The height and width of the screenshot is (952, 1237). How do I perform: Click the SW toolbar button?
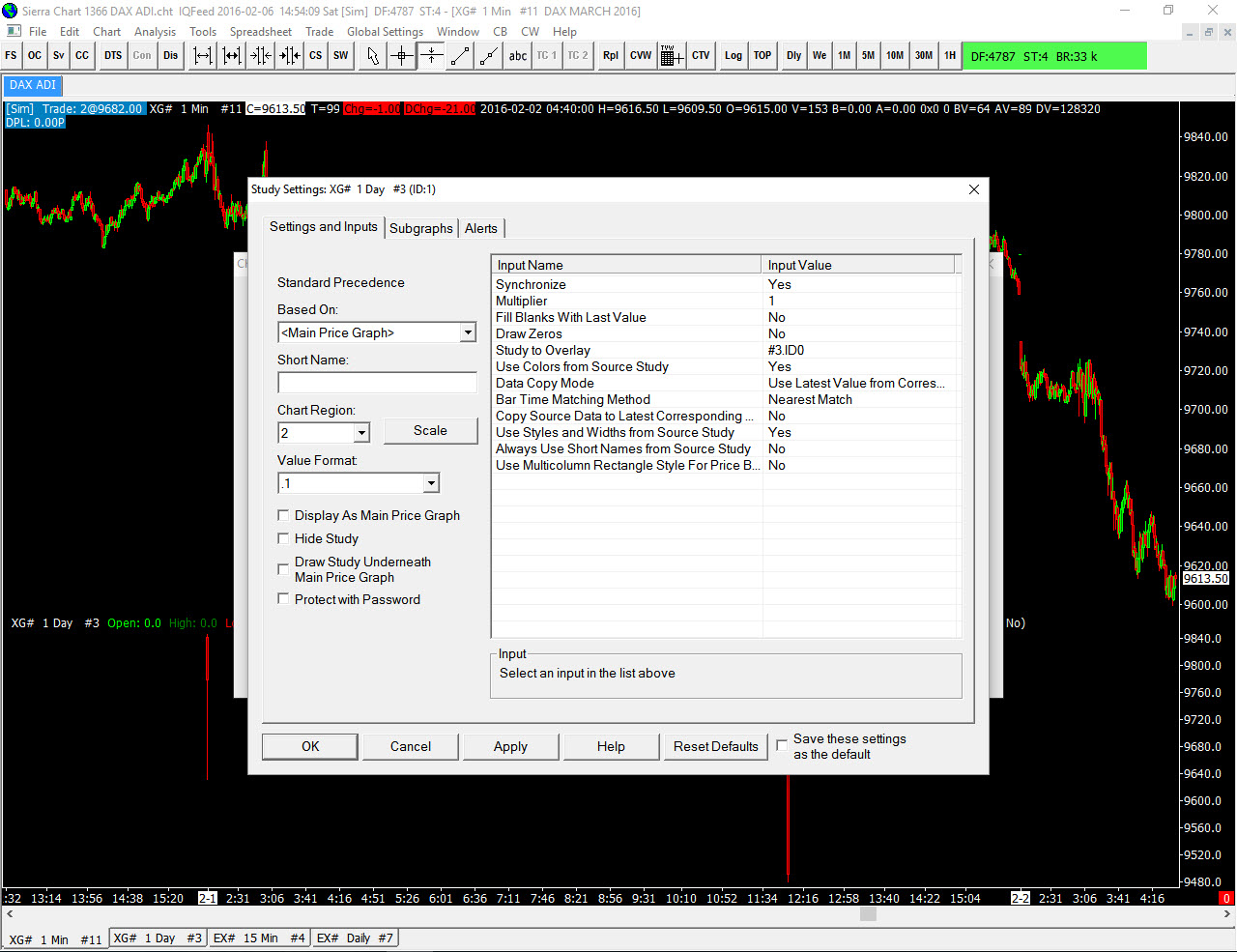coord(341,56)
